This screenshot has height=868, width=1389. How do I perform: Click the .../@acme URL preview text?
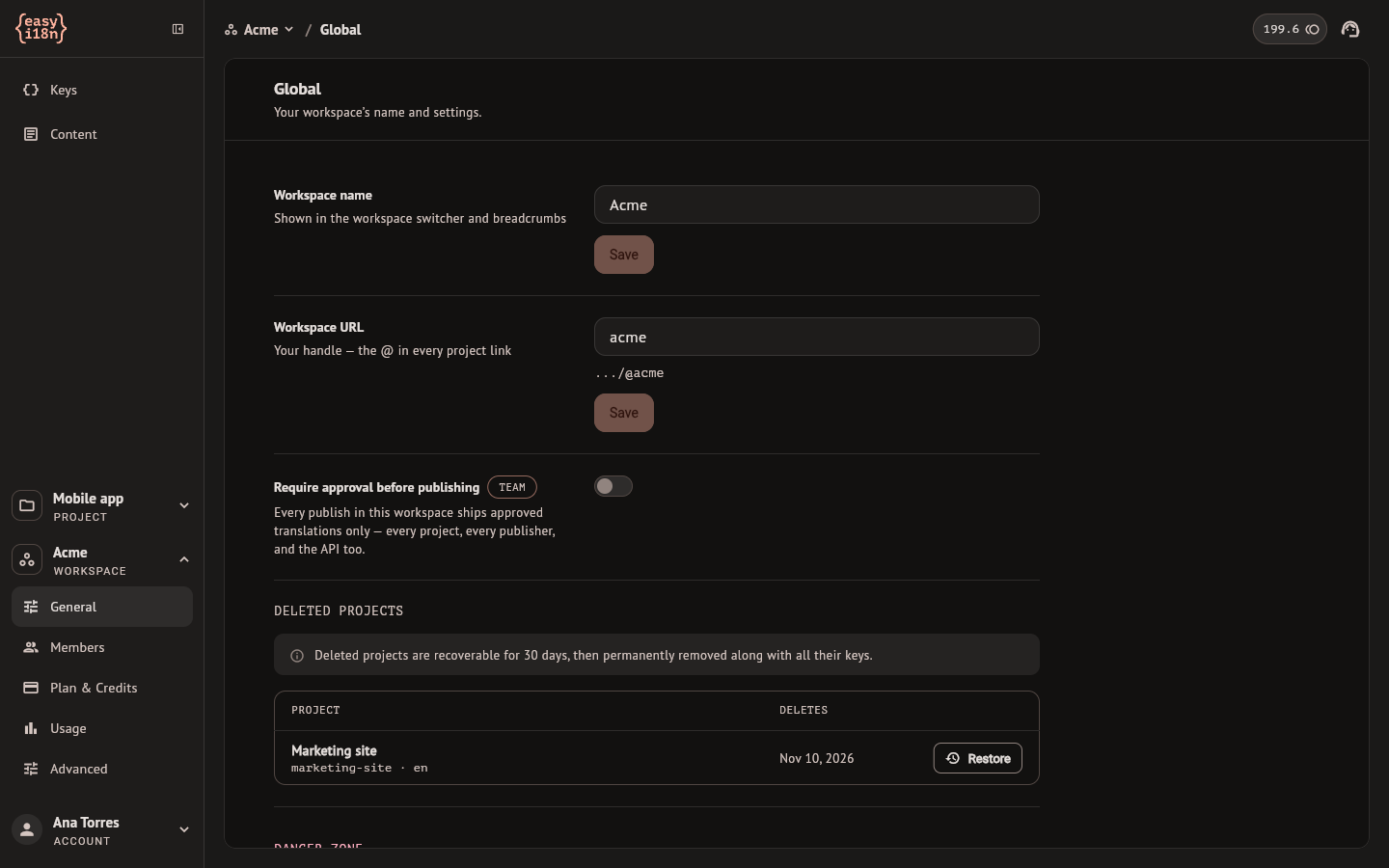pos(629,373)
